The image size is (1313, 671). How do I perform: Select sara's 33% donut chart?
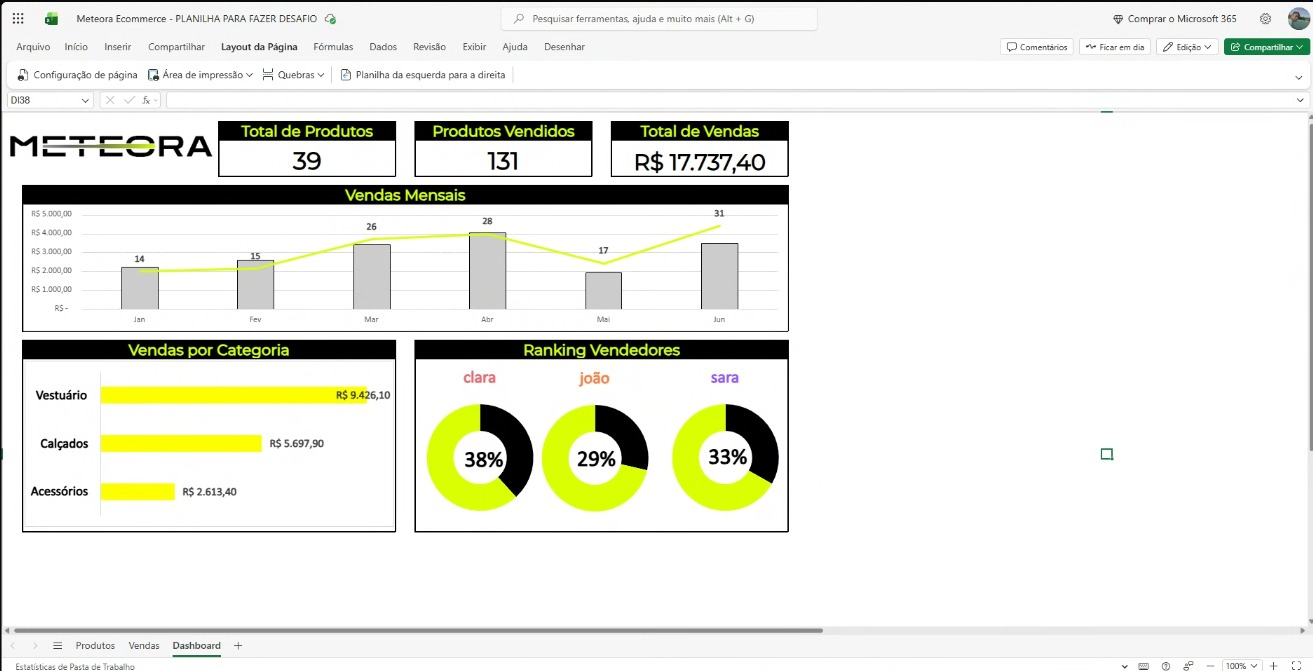[x=726, y=456]
